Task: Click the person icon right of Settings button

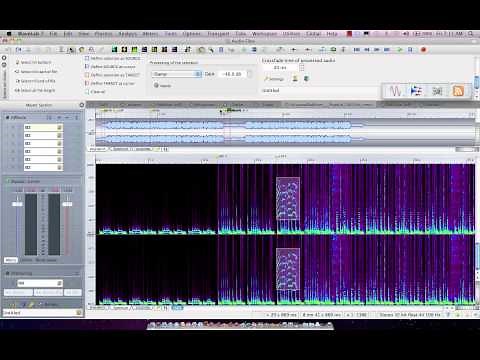Action: (x=295, y=79)
